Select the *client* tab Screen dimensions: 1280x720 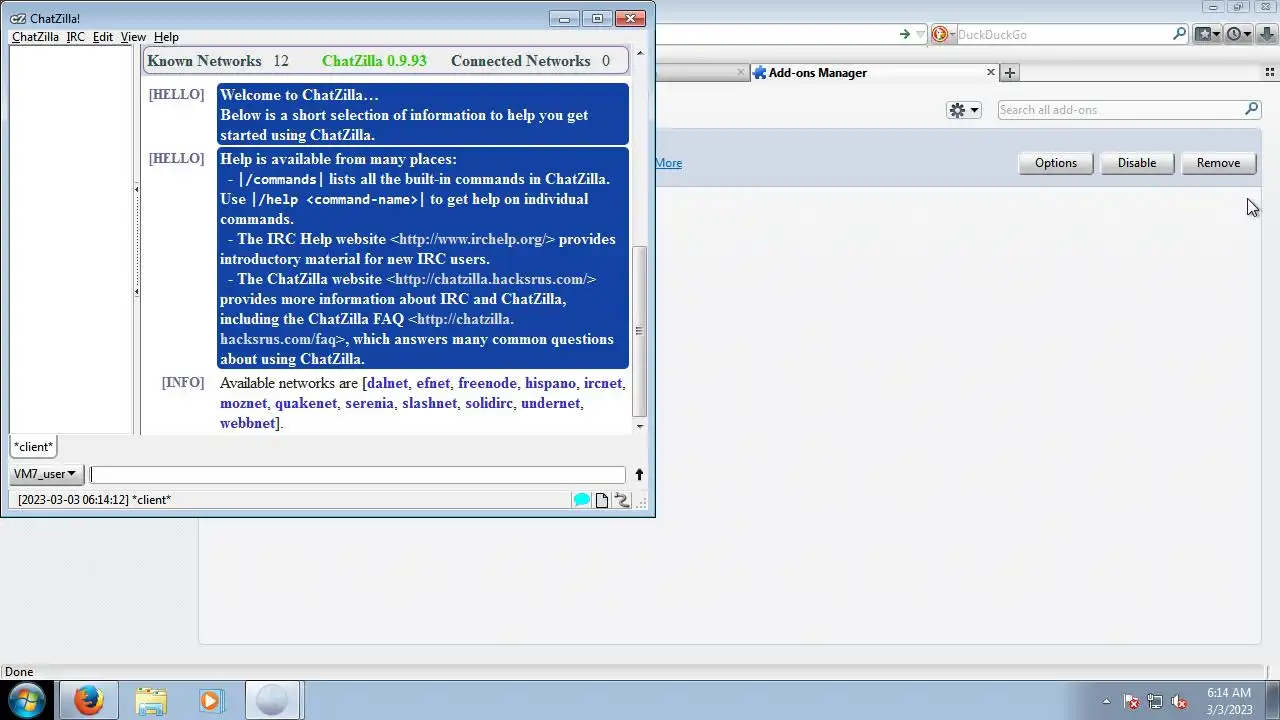pos(34,447)
